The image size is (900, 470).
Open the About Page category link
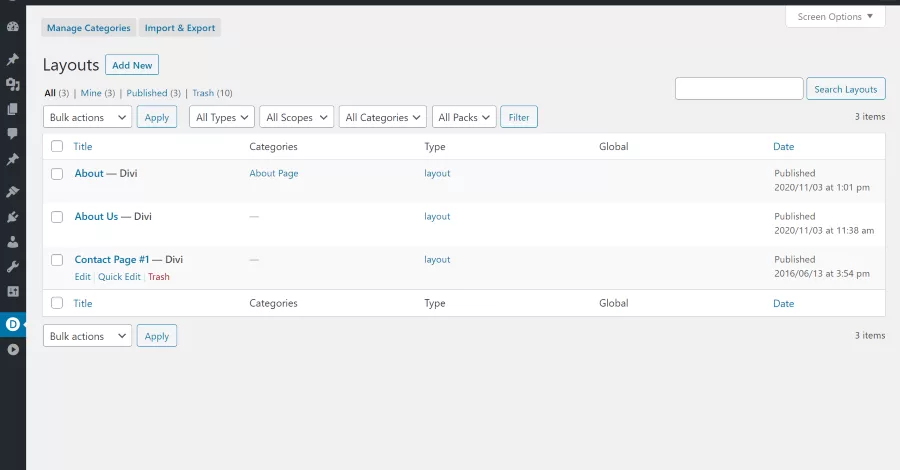point(274,173)
